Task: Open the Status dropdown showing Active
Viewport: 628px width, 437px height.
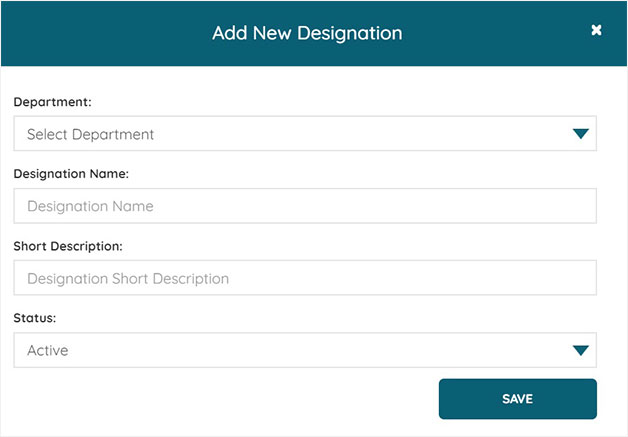Action: (305, 350)
